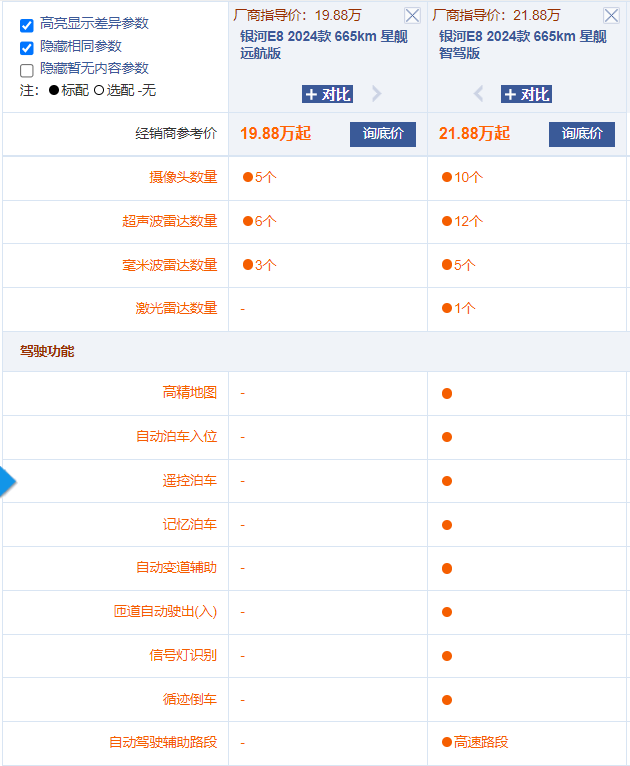Click 厂商指导价: 19.88万 text
The height and width of the screenshot is (766, 630).
[297, 15]
